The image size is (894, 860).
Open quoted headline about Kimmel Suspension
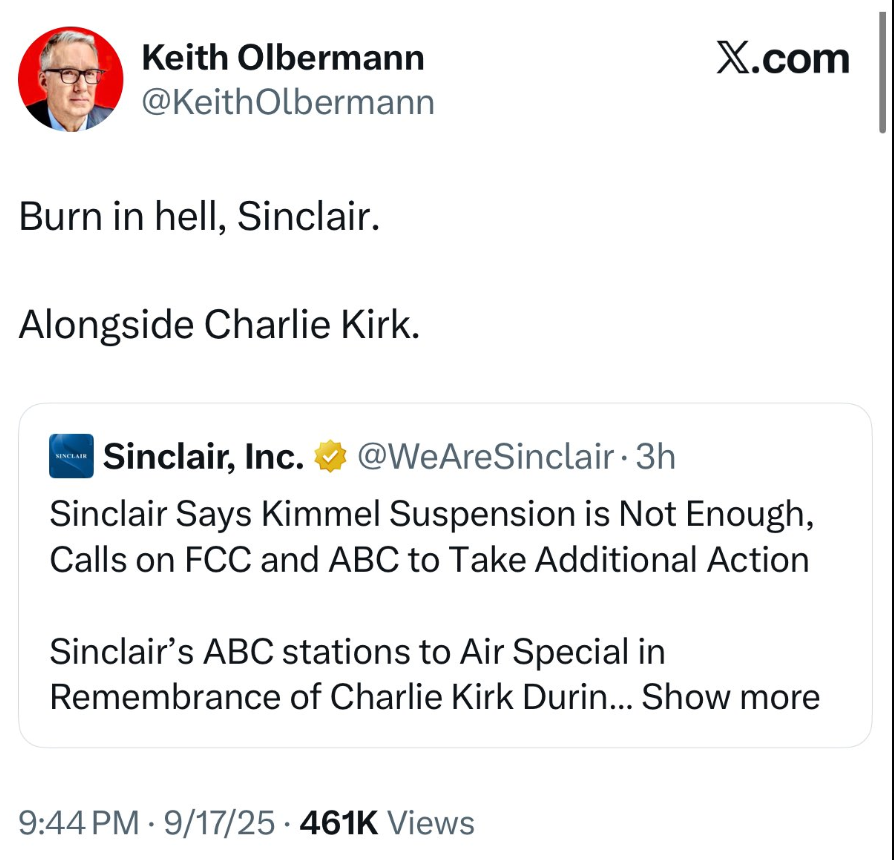coord(433,514)
